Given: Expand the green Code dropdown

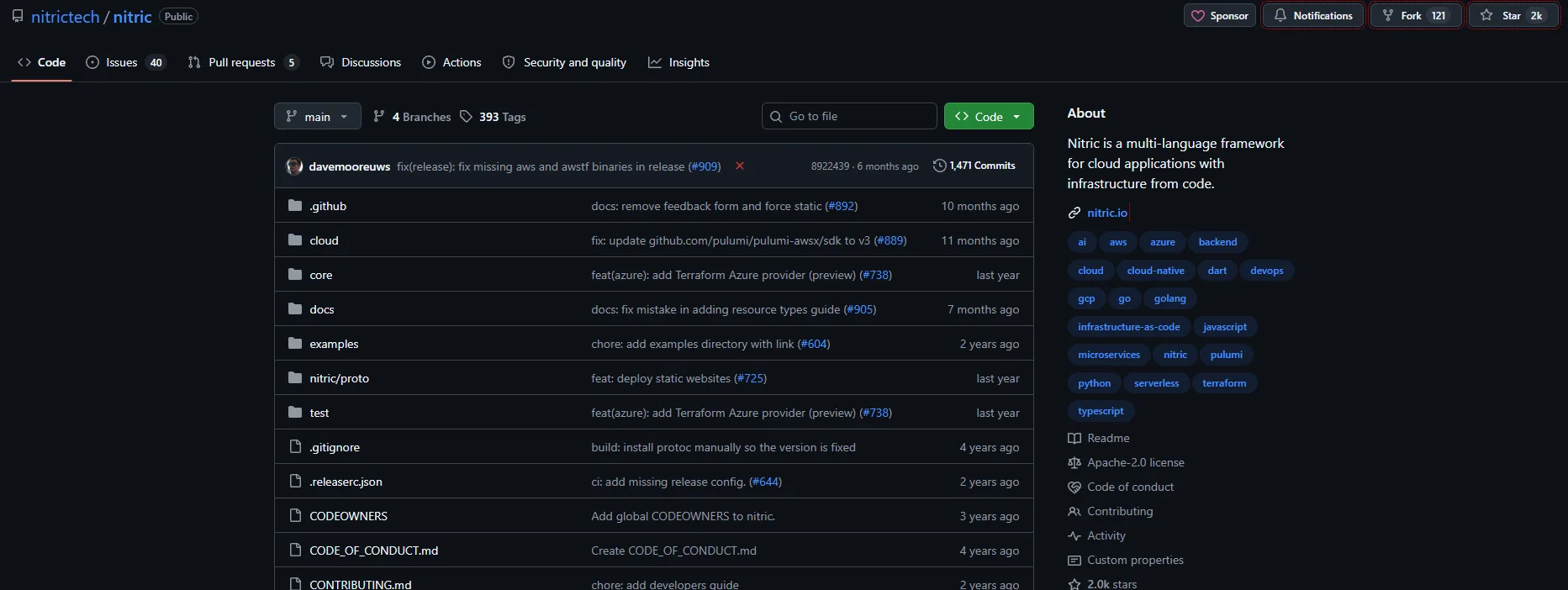Looking at the screenshot, I should point(989,116).
